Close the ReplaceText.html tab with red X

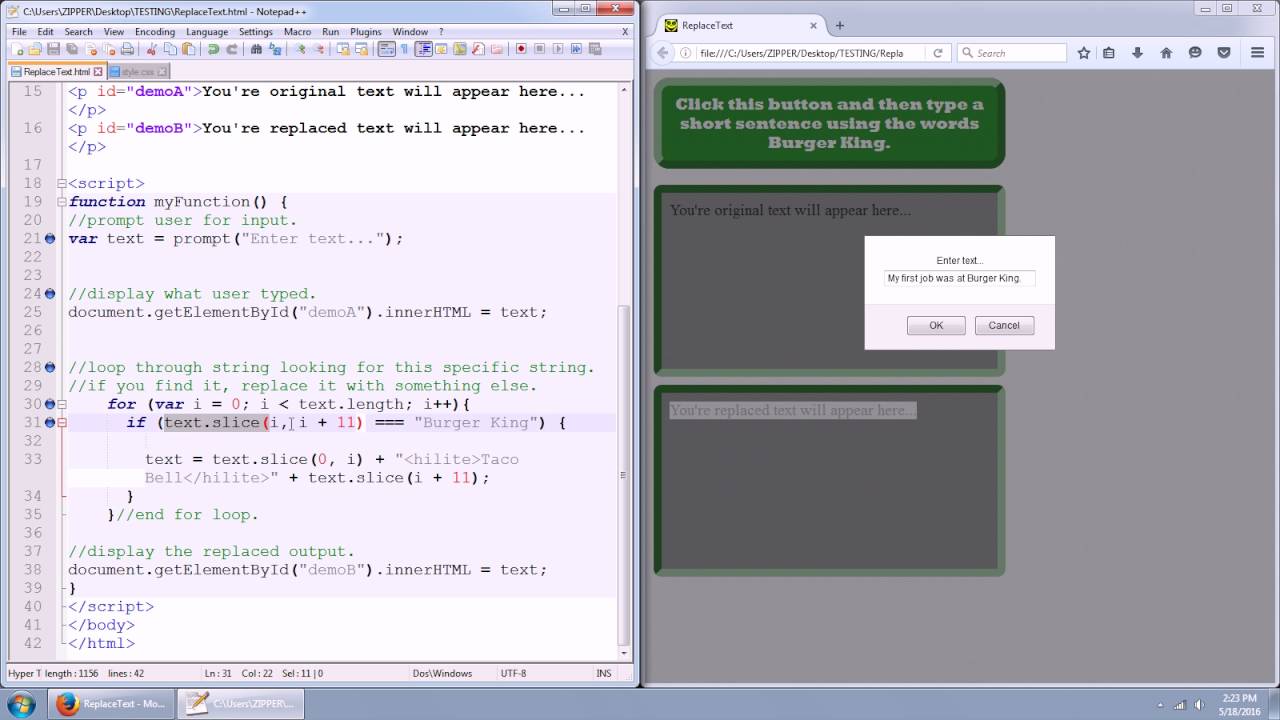(x=99, y=72)
